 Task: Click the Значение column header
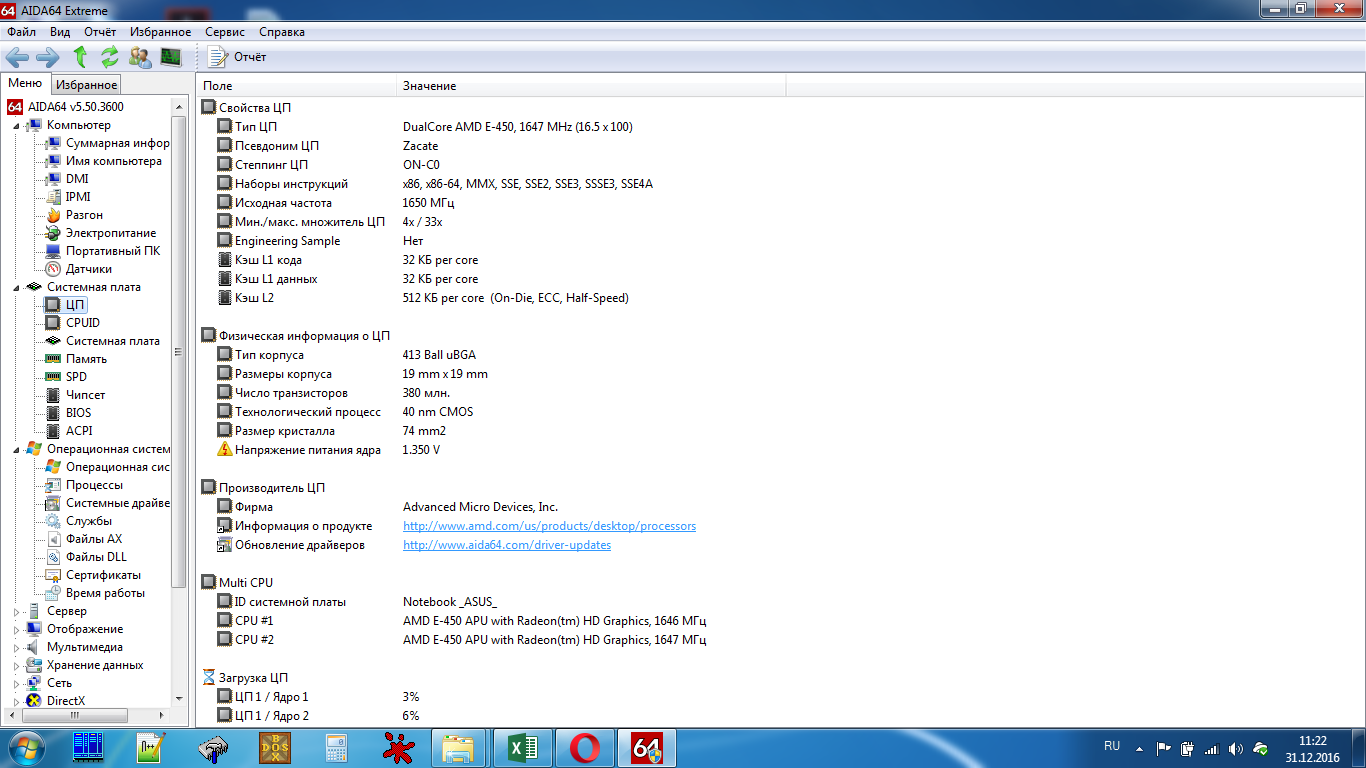pyautogui.click(x=429, y=86)
